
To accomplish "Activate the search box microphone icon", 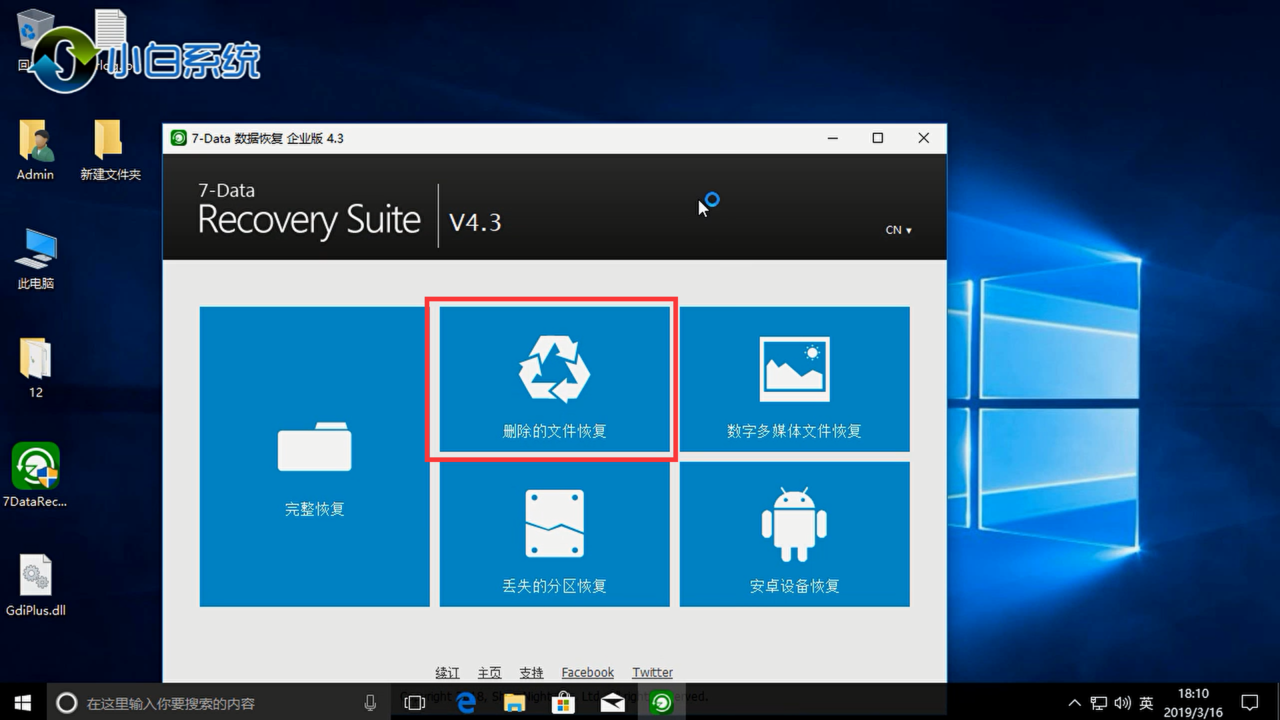I will (370, 703).
